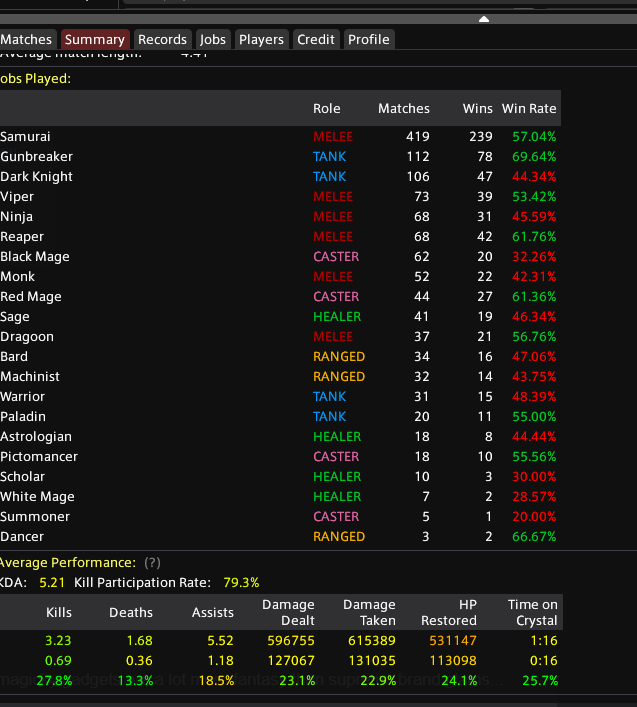Screen dimensions: 637x707
Task: Click the Damage Dealt column header
Action: point(289,612)
